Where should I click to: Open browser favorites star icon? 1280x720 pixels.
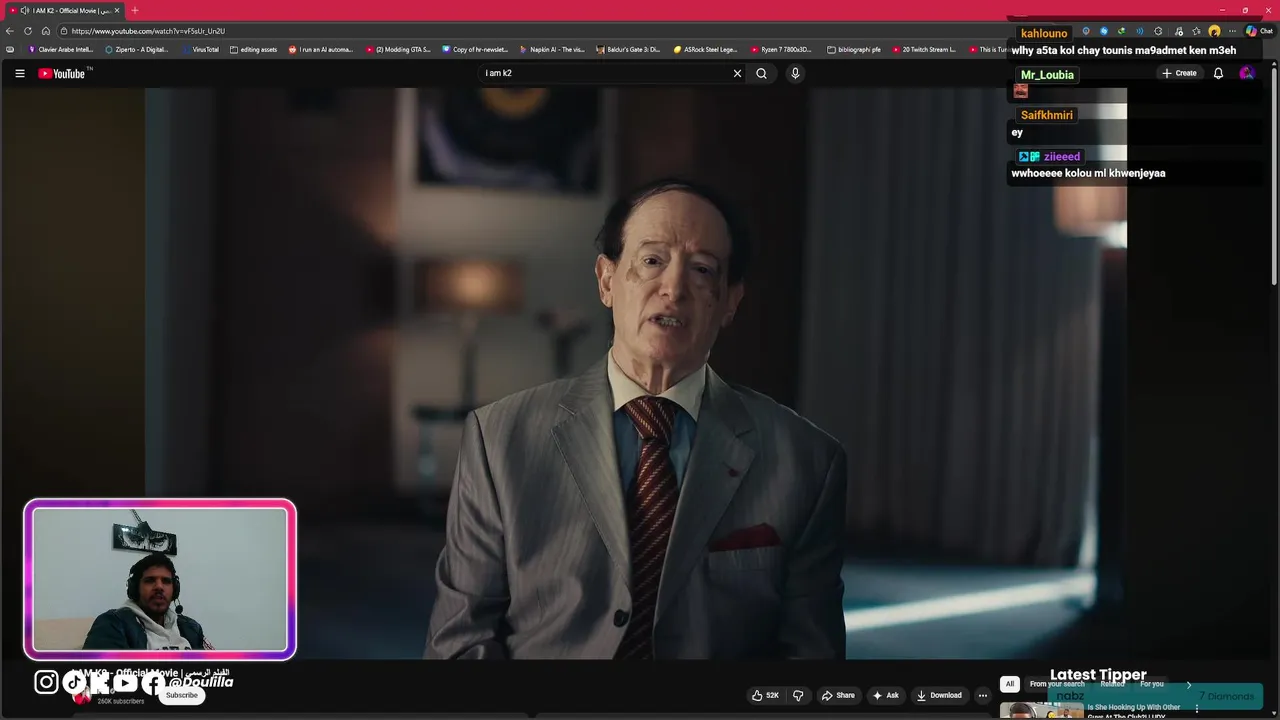pos(1196,31)
